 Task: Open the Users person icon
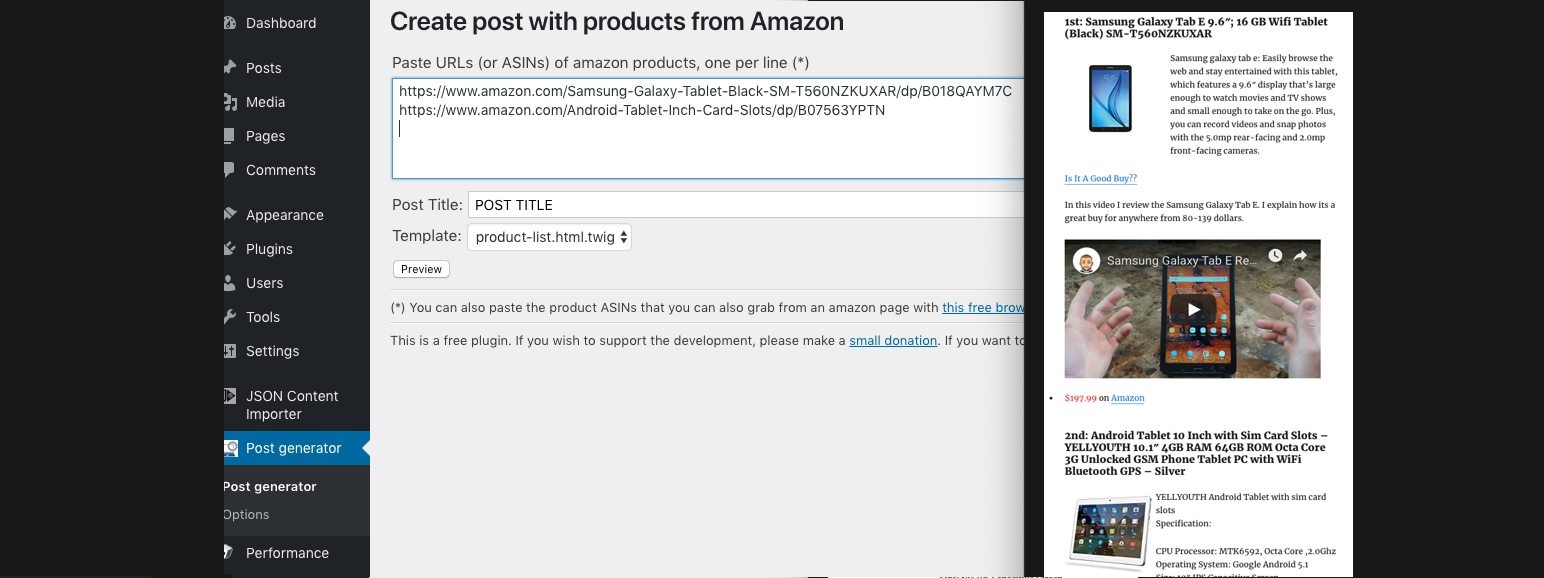tap(230, 283)
